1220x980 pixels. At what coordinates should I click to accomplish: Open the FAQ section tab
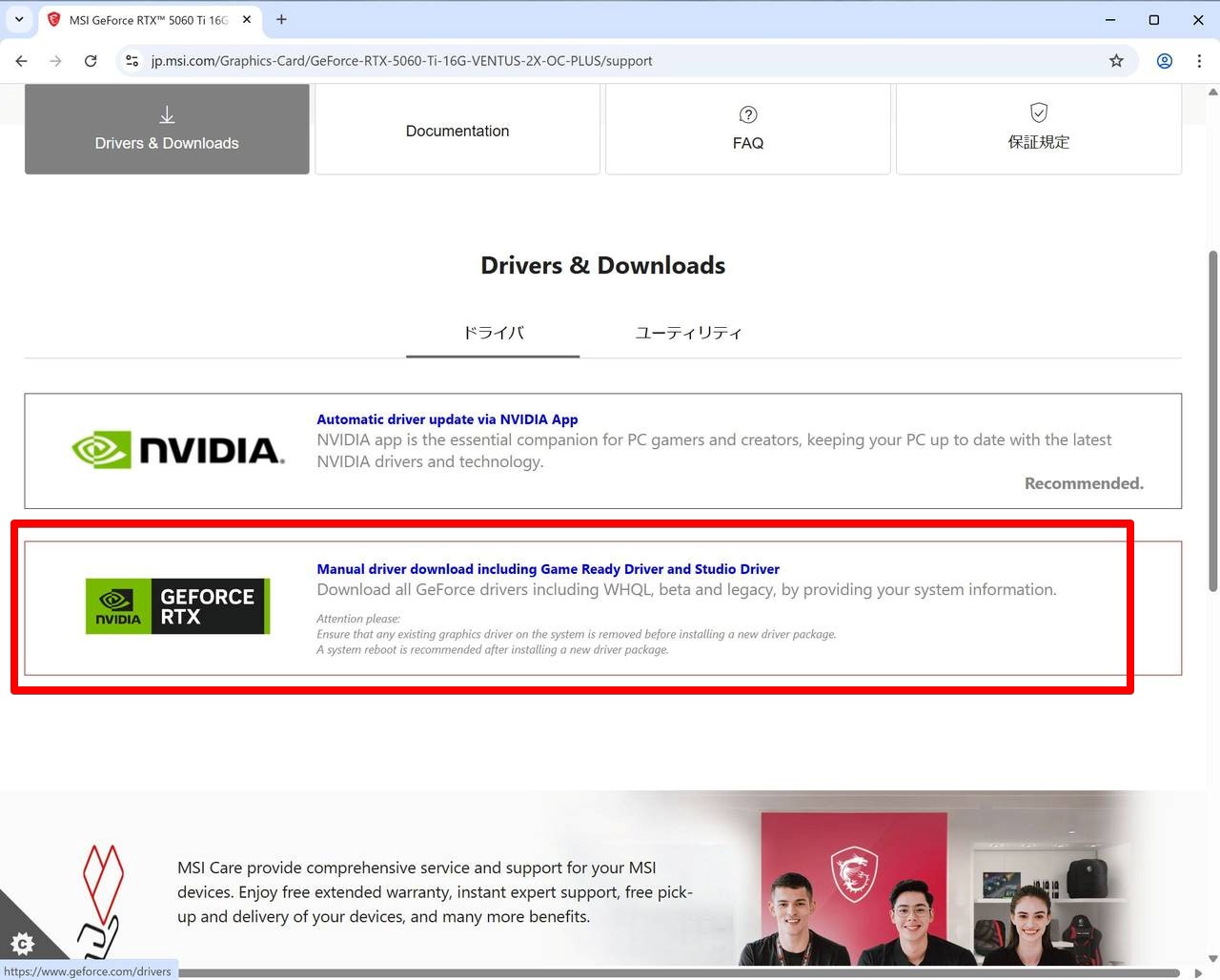click(x=748, y=129)
